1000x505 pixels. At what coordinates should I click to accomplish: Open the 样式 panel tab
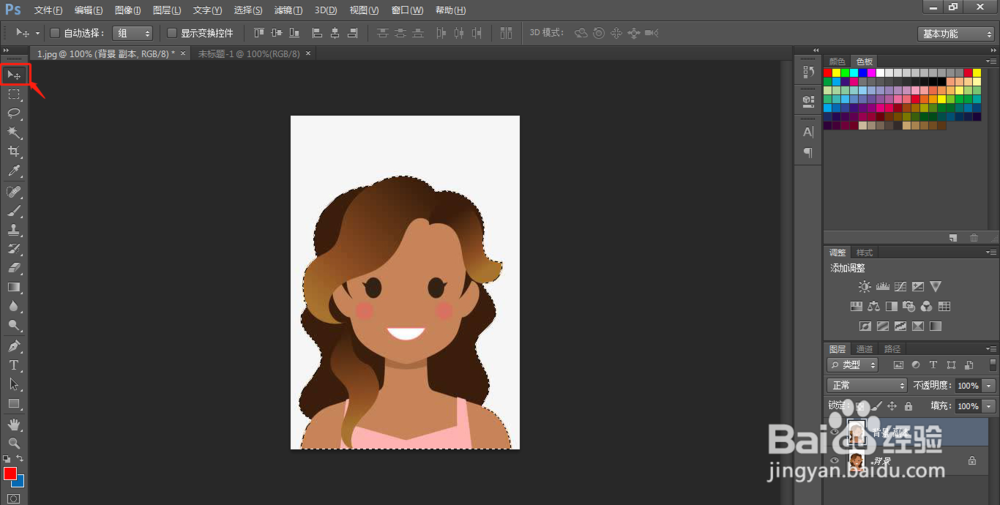pos(864,252)
